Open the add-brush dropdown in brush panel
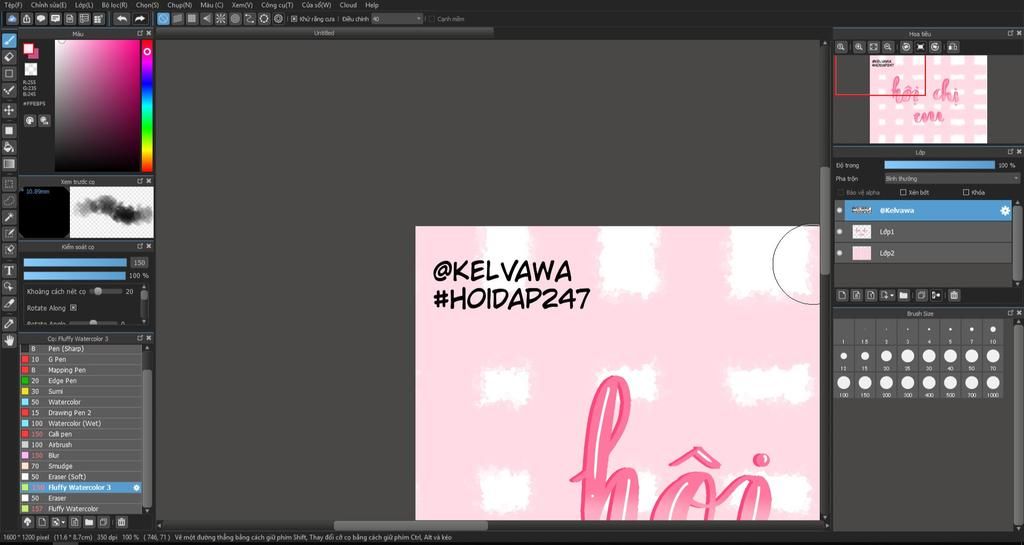The width and height of the screenshot is (1024, 545). click(58, 522)
